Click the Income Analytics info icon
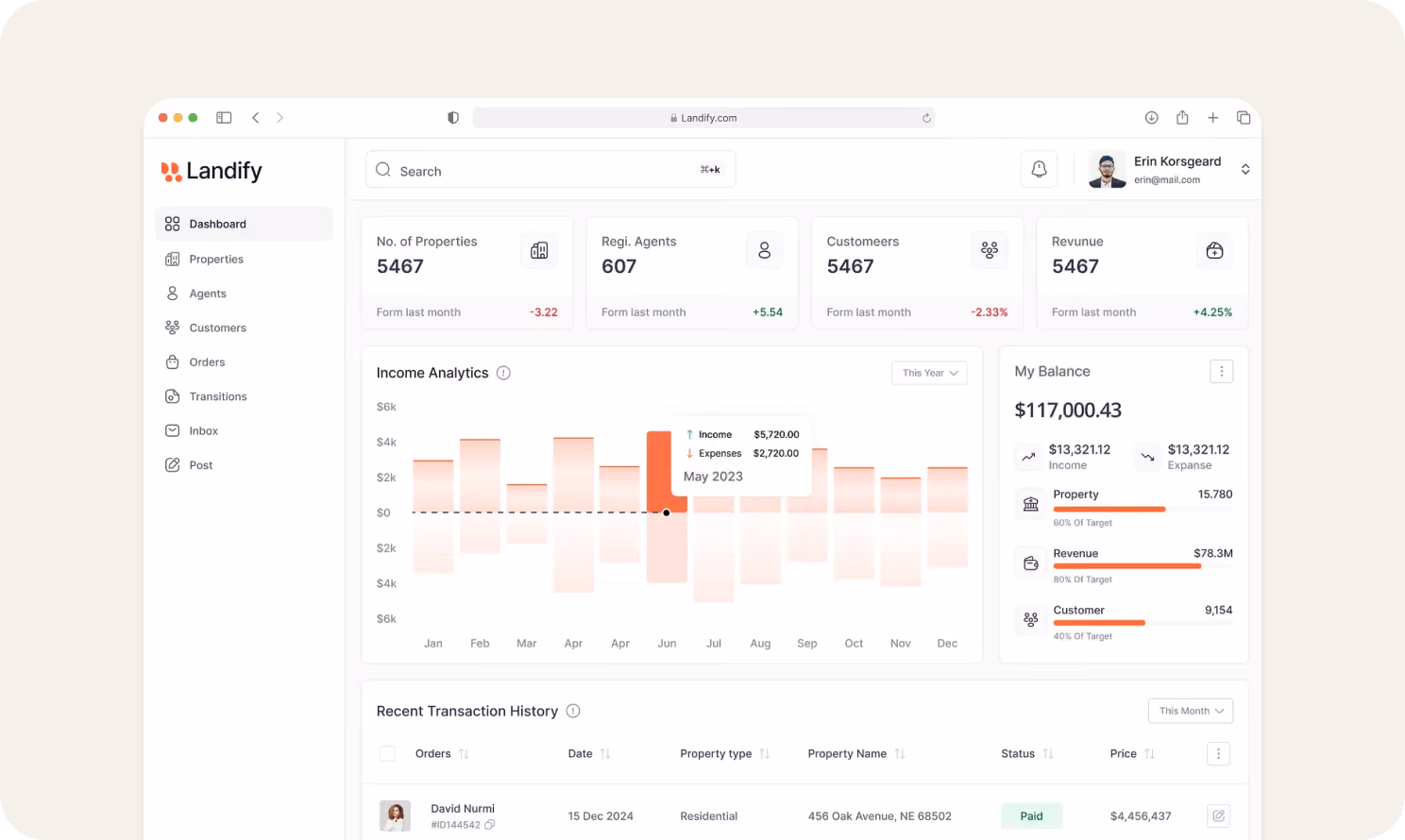This screenshot has width=1405, height=840. 503,373
